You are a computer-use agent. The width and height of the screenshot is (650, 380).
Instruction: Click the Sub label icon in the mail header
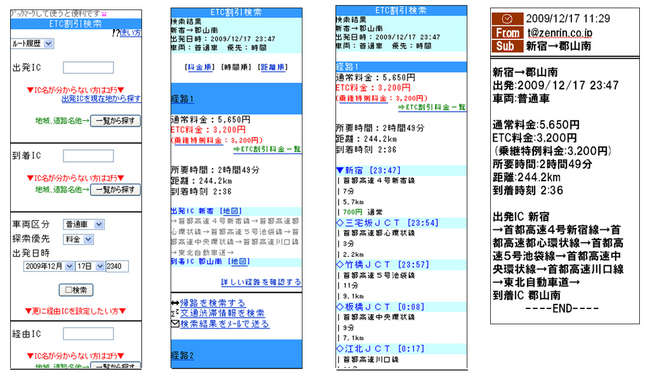click(x=507, y=46)
